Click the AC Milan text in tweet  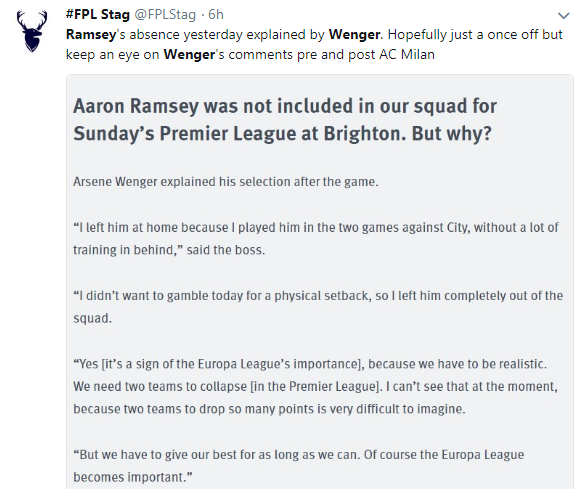tap(407, 55)
